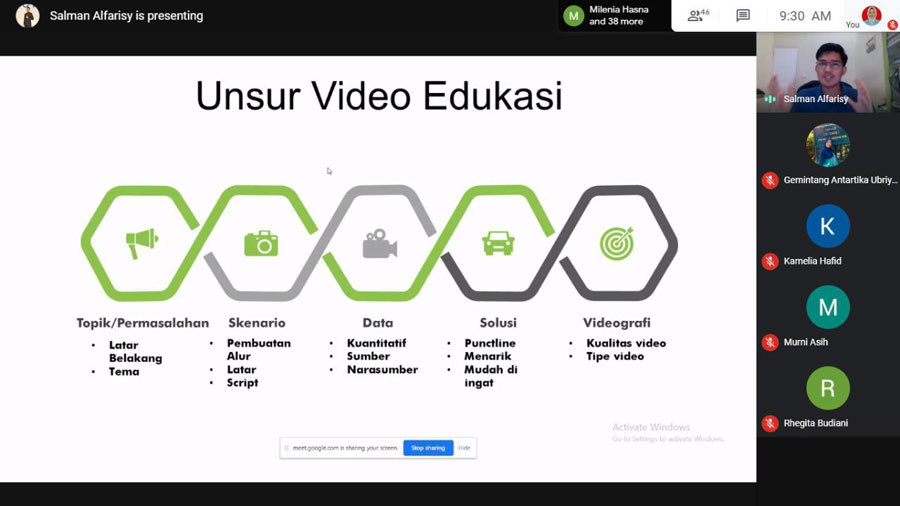This screenshot has height=506, width=900.
Task: Click the 'Tema' bullet
Action: (x=124, y=372)
